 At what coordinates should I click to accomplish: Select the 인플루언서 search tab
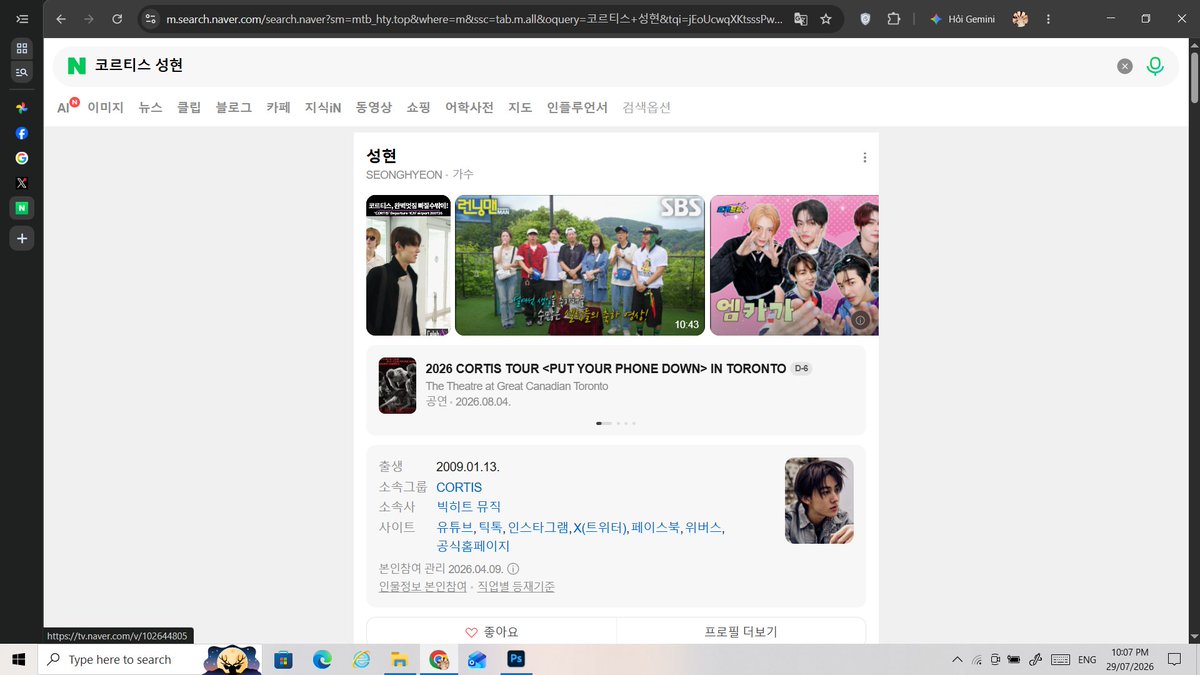[x=577, y=107]
